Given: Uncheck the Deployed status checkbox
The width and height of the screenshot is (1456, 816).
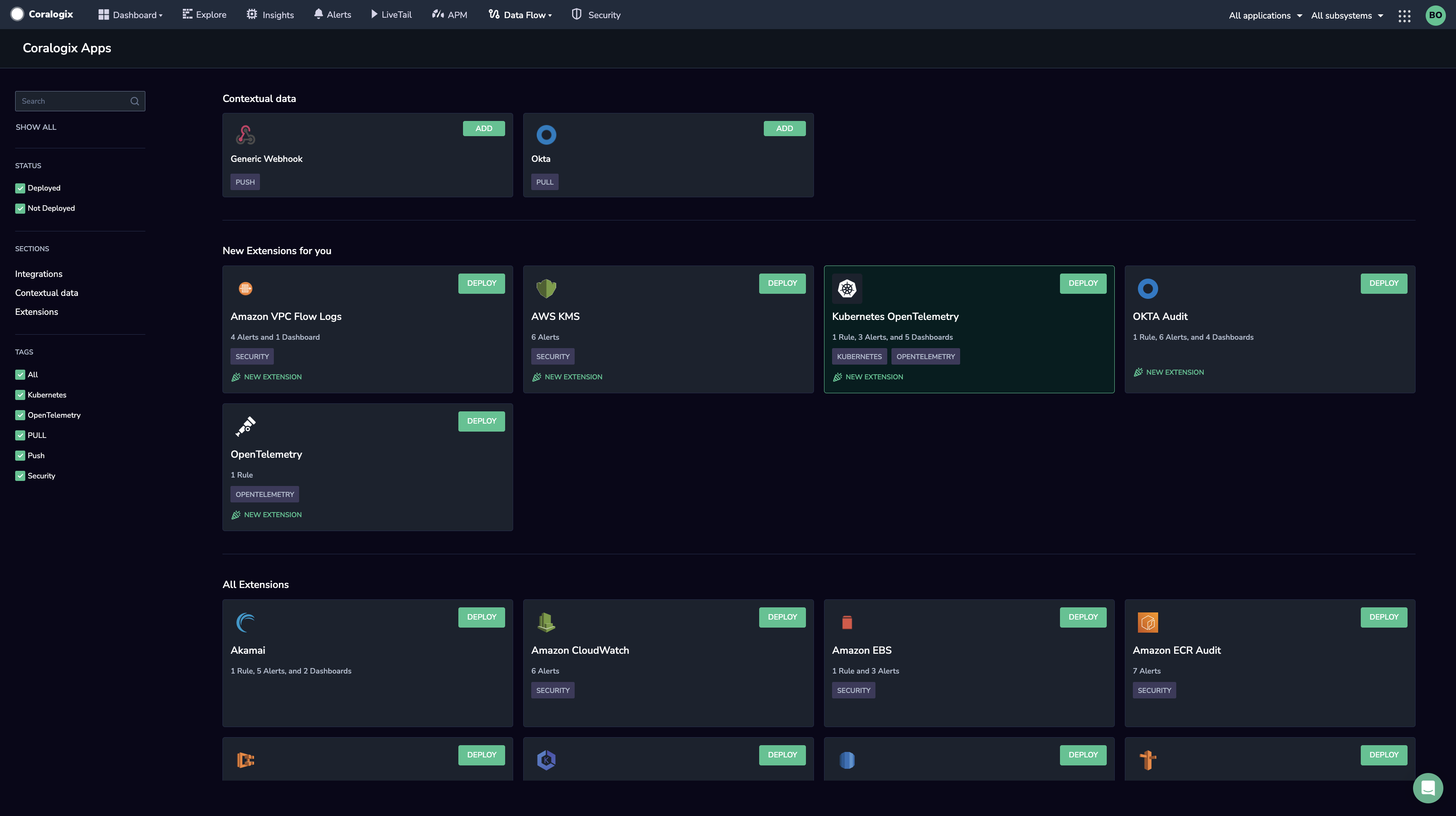Looking at the screenshot, I should 20,188.
